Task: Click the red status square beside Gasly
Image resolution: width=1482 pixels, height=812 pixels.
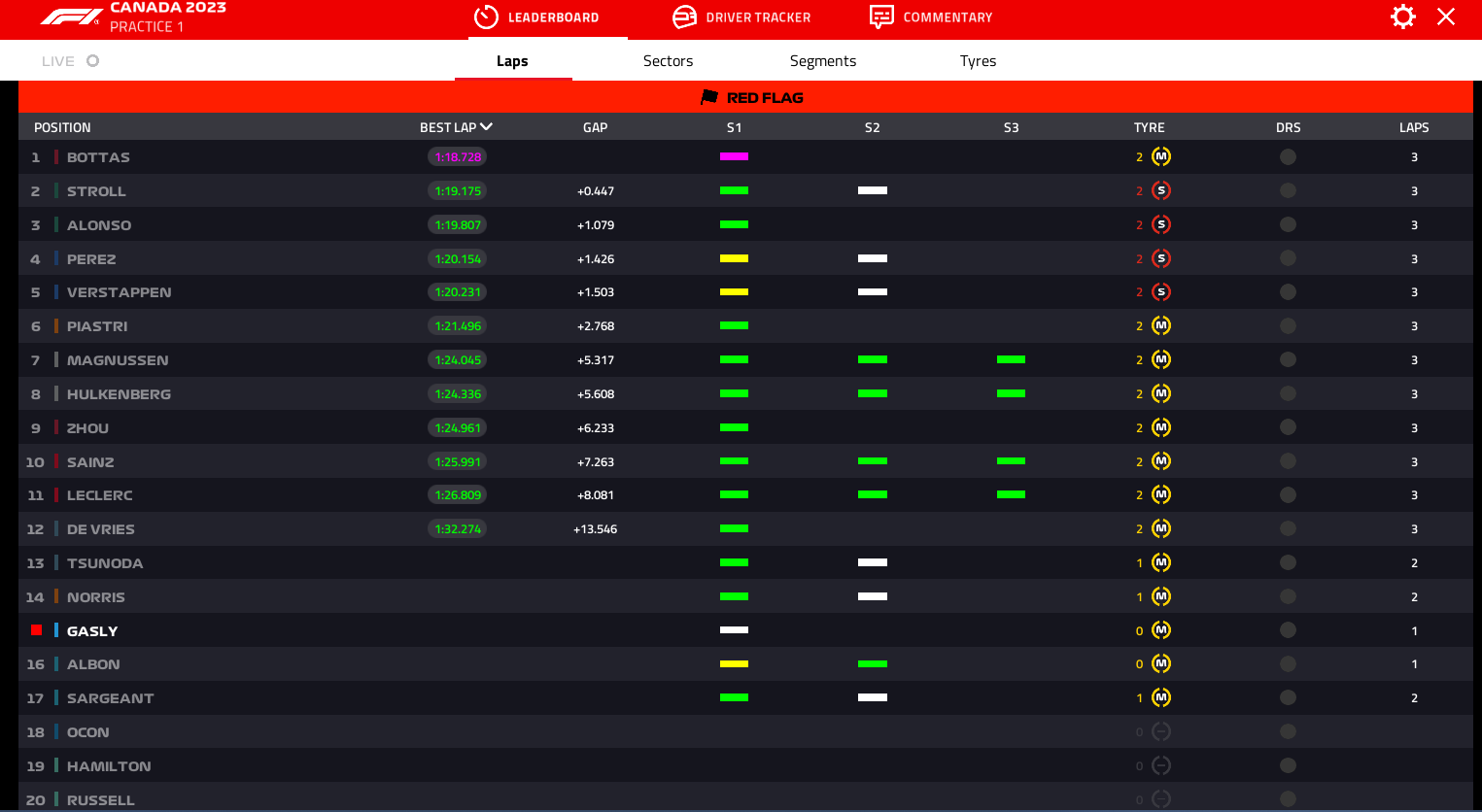Action: click(36, 630)
